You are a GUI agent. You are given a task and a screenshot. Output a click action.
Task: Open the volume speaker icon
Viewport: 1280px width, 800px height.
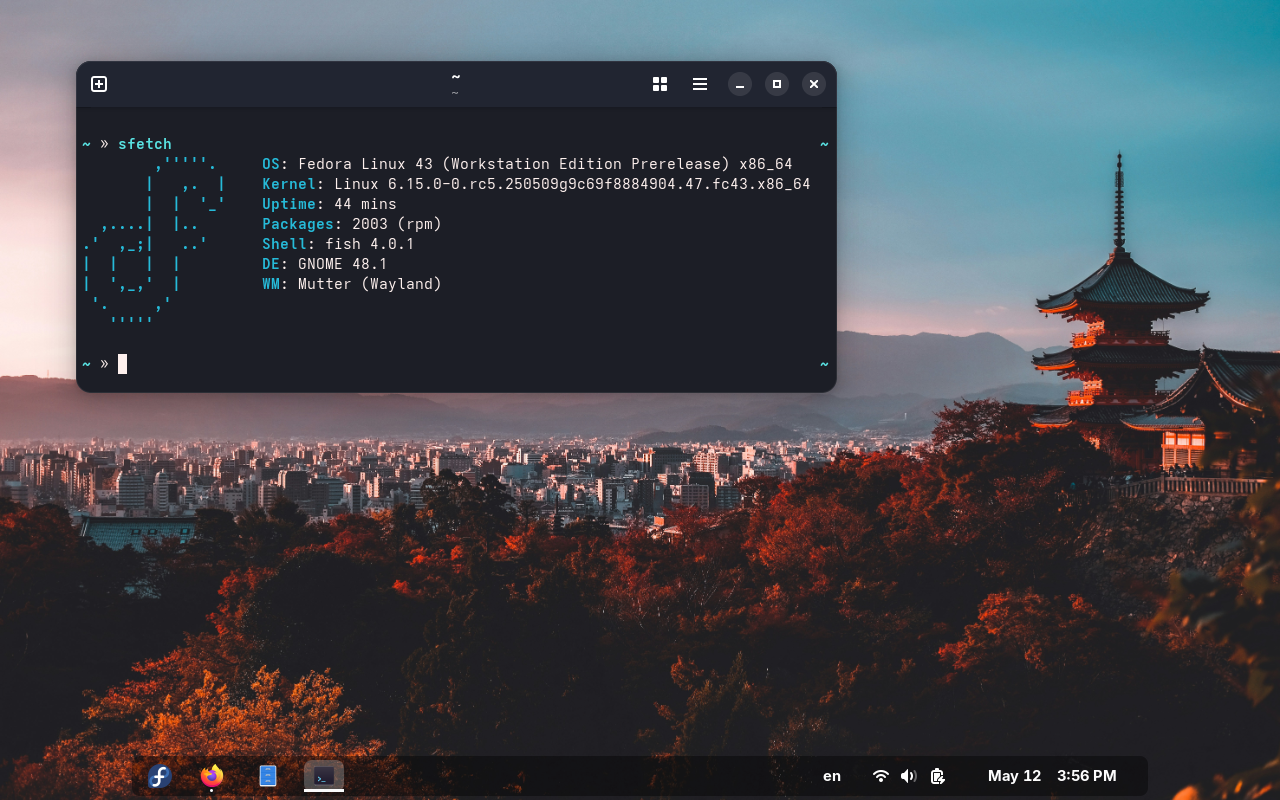(x=908, y=776)
